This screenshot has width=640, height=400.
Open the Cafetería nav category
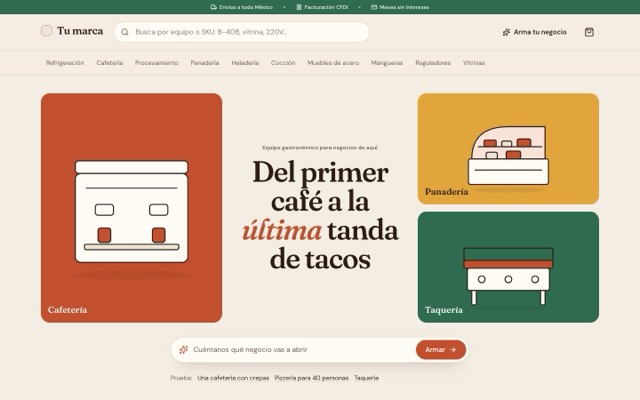(x=109, y=62)
